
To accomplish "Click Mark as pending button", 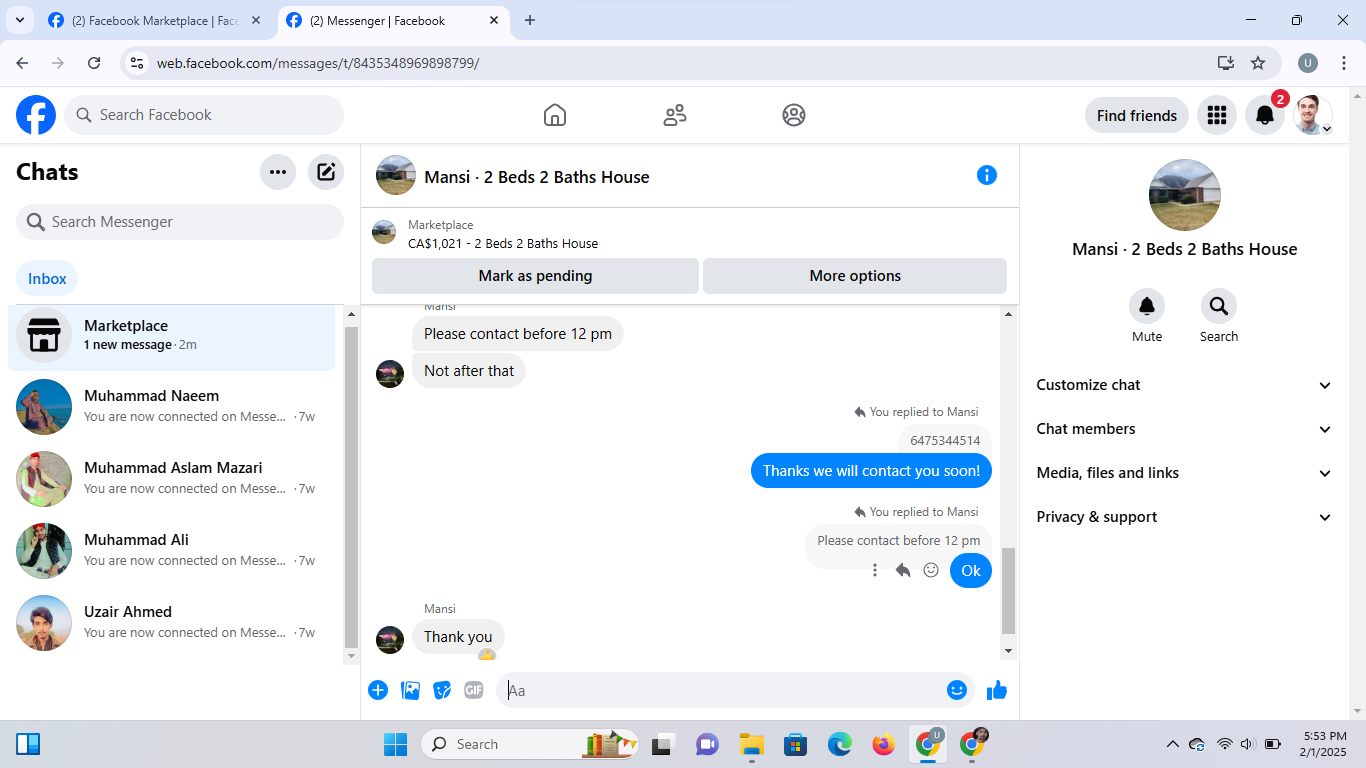I will coord(535,276).
